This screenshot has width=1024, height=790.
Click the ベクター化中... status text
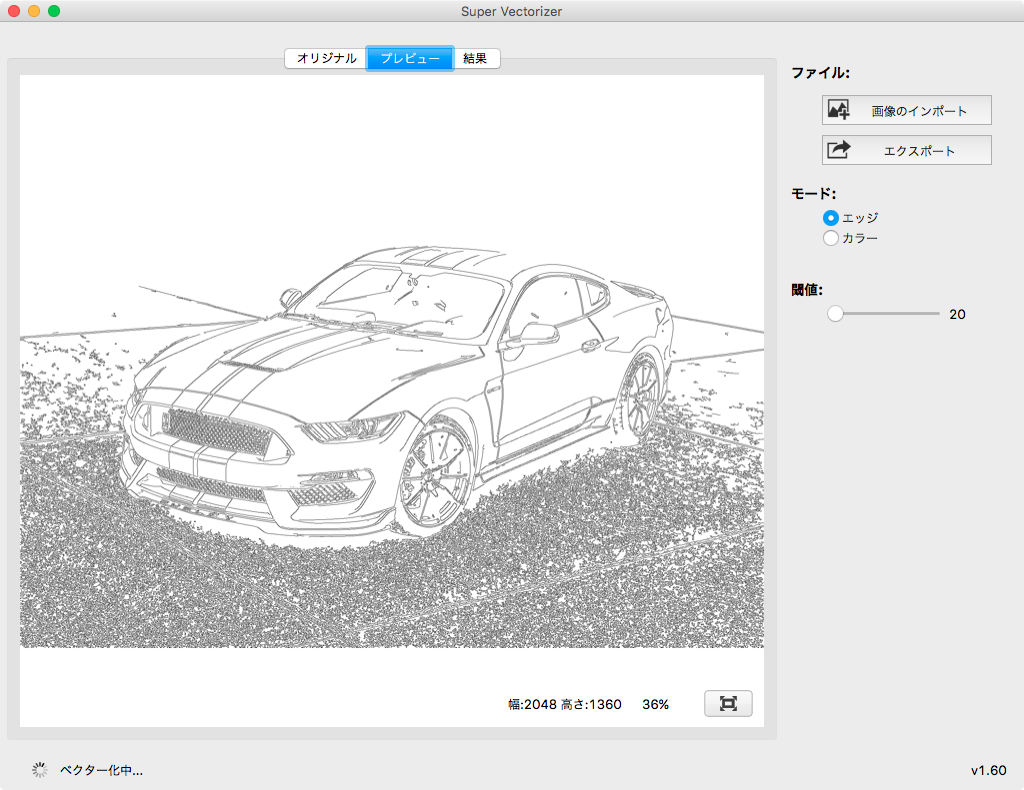101,770
